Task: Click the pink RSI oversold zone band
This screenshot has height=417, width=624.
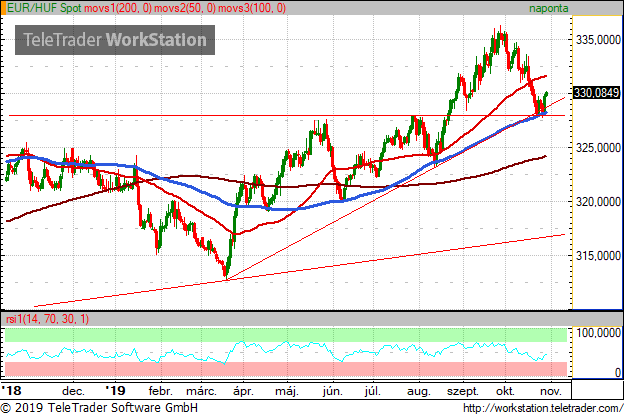Action: pos(286,369)
